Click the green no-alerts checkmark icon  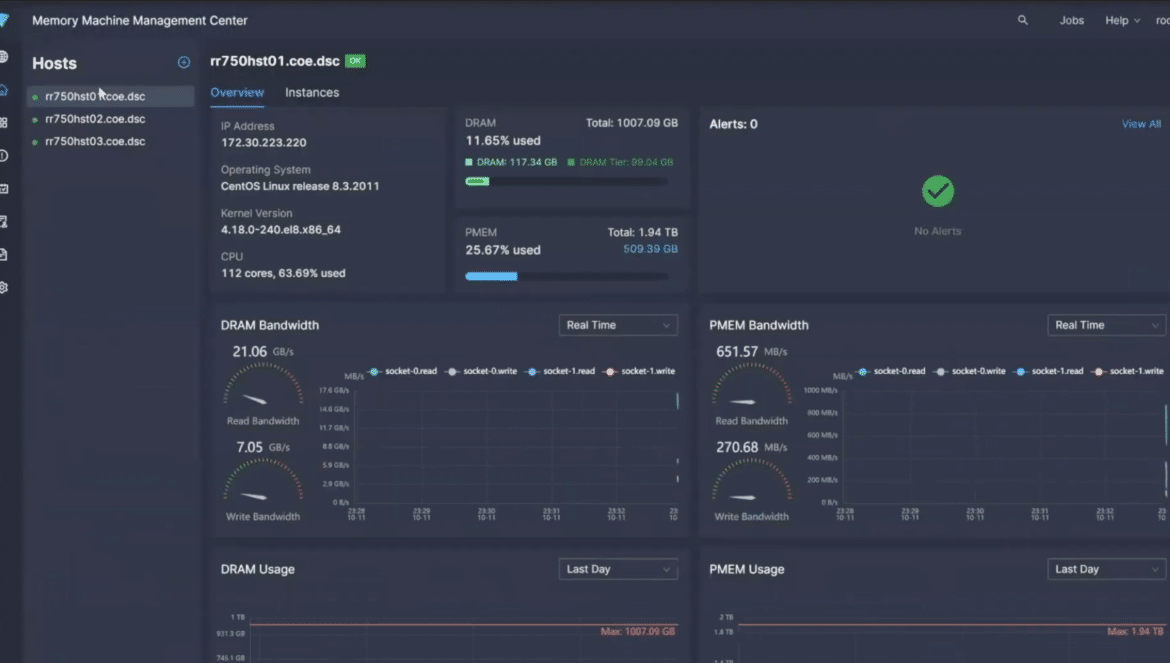pyautogui.click(x=937, y=191)
